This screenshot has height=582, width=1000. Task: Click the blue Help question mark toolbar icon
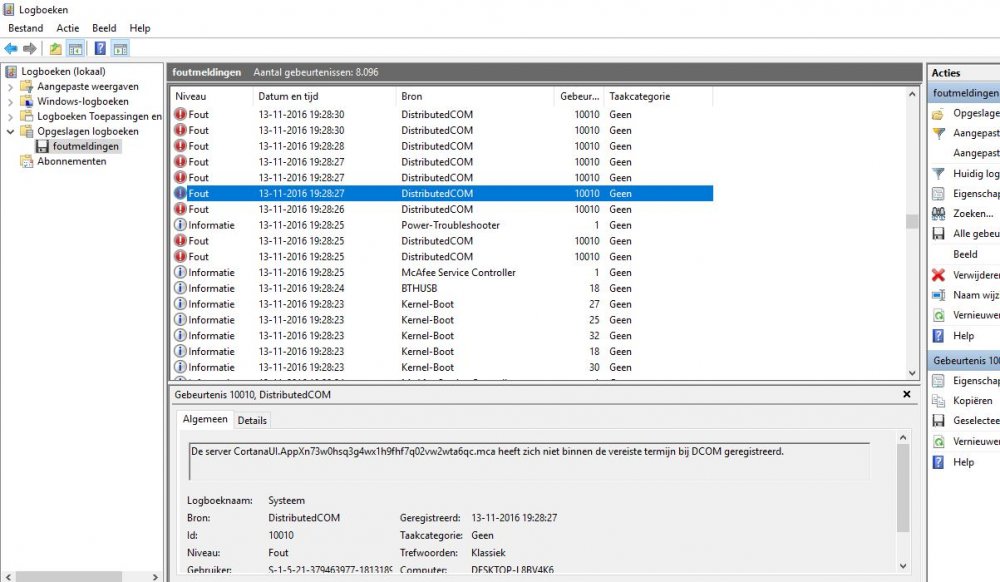pyautogui.click(x=100, y=48)
